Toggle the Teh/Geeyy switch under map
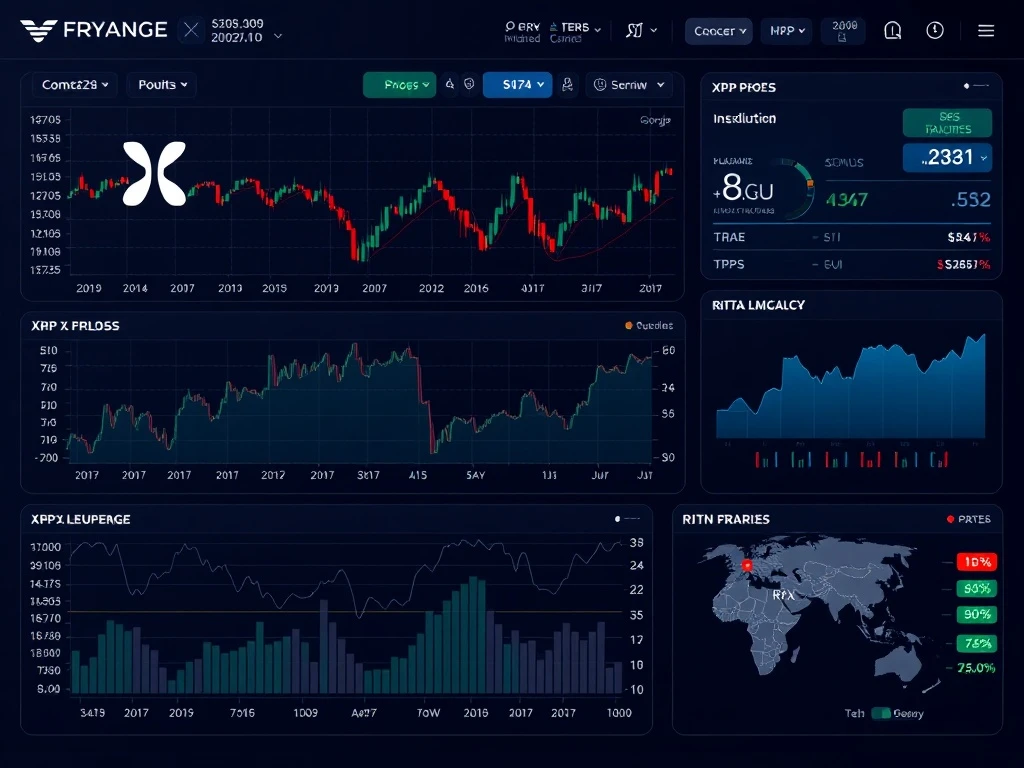The image size is (1024, 768). point(881,713)
